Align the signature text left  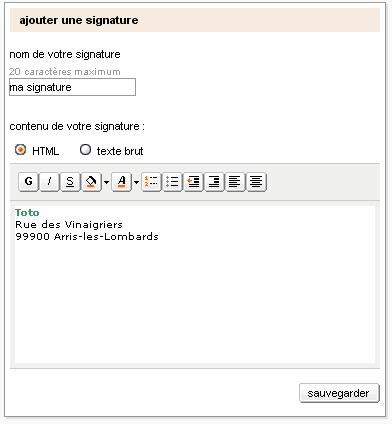(235, 182)
